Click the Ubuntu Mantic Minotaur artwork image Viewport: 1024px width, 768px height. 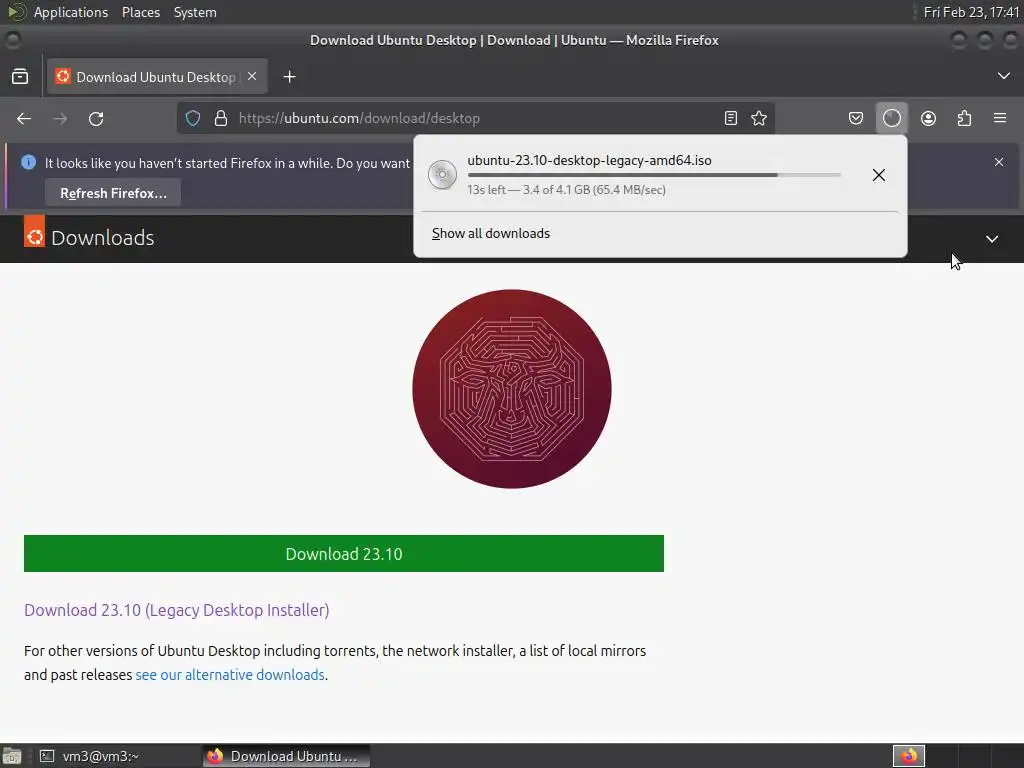pyautogui.click(x=511, y=389)
